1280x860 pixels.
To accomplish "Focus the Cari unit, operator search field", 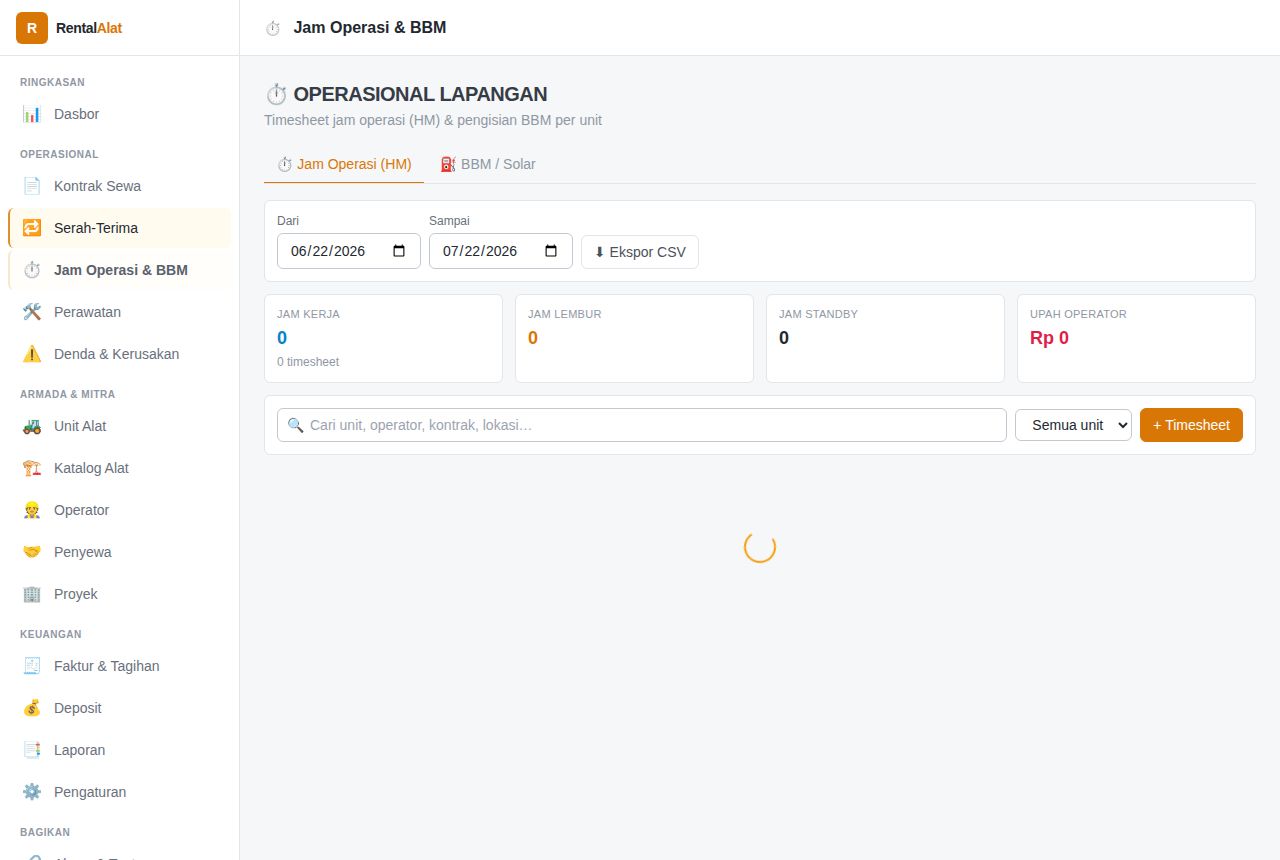I will pos(642,425).
